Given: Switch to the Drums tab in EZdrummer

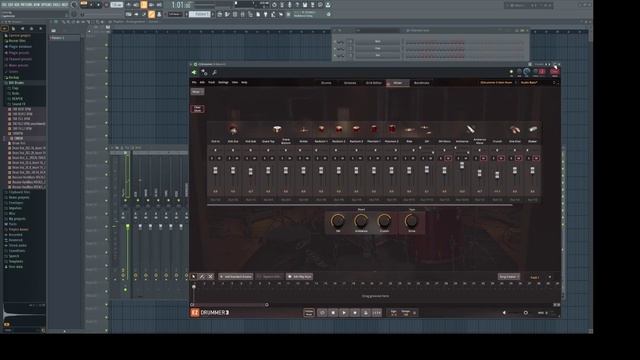Looking at the screenshot, I should pos(326,83).
